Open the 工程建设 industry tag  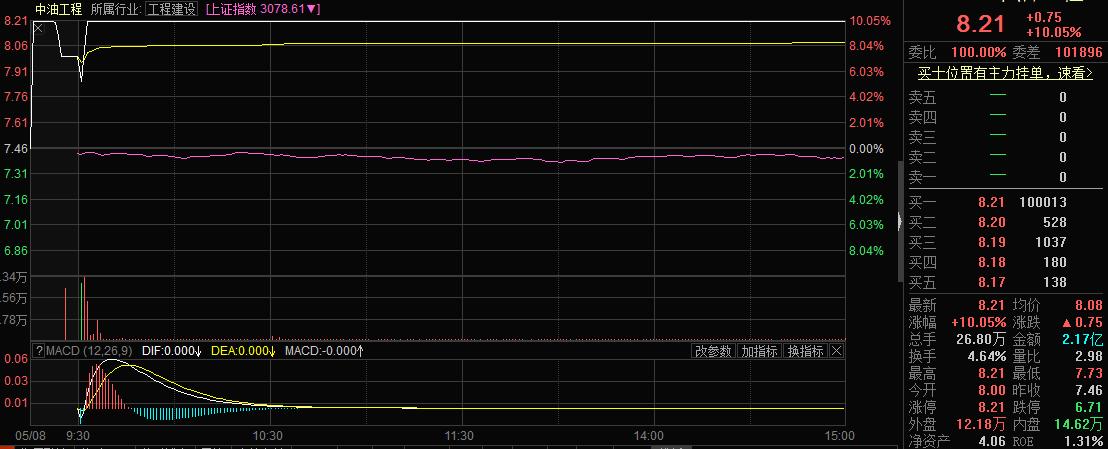point(171,9)
